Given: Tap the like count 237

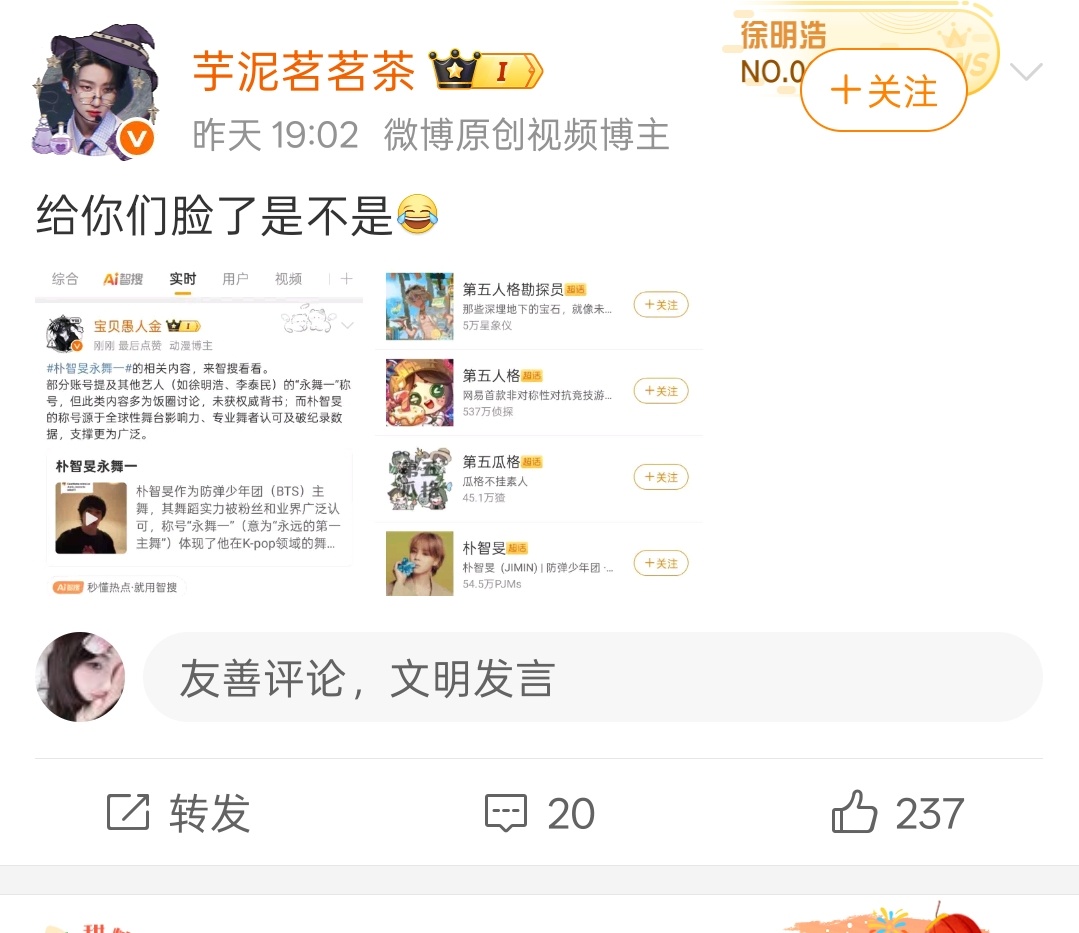Looking at the screenshot, I should (x=930, y=813).
